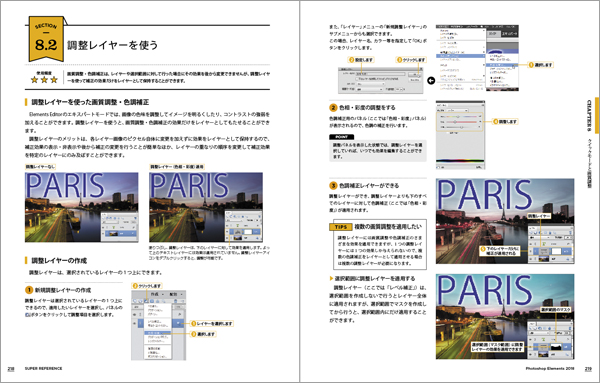Click trash icon in step 3 Layers panel
This screenshot has height=383, width=600.
[570, 232]
